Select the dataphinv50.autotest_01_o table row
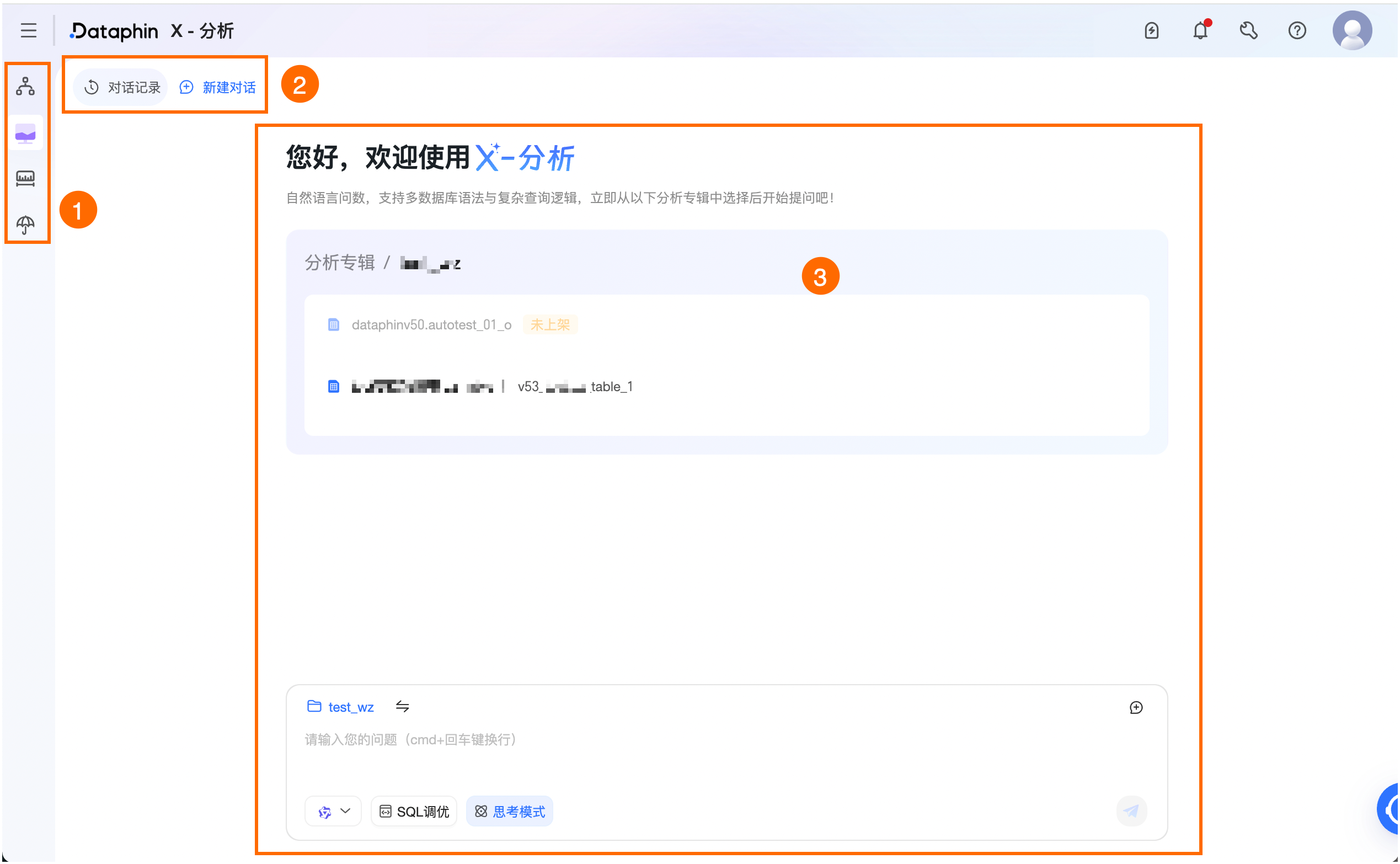Screen dimensions: 1400x864 click(726, 325)
